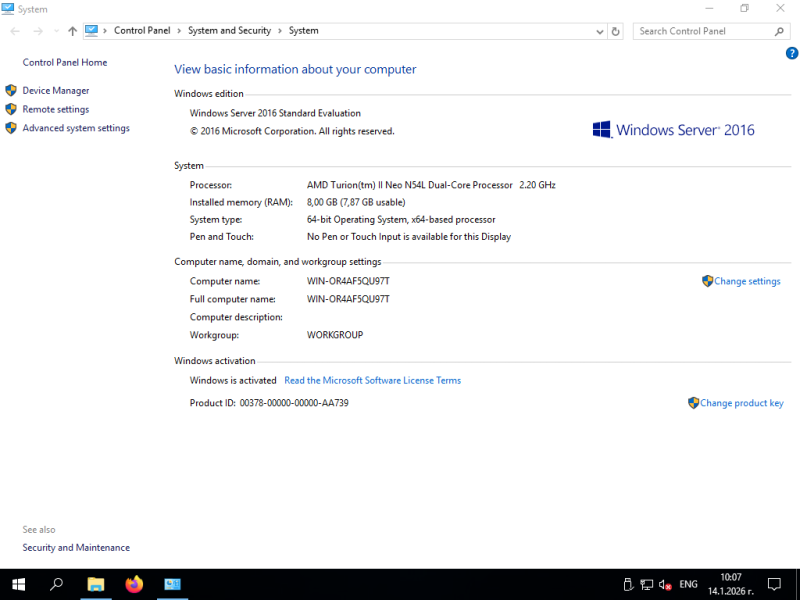Screen dimensions: 800x600
Task: Select System and Security in the breadcrumb
Action: pos(229,31)
